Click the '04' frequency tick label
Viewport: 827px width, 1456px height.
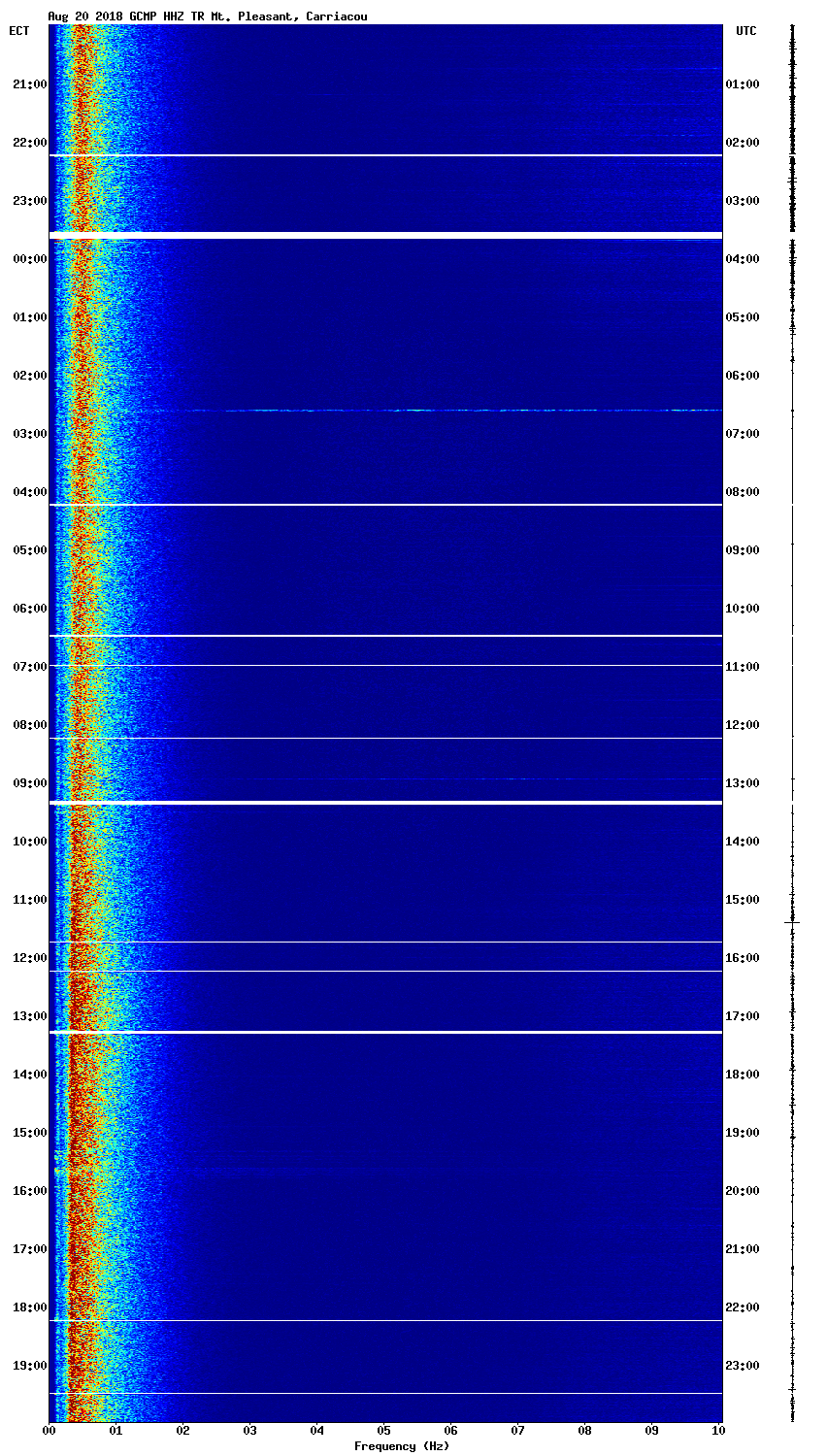coord(317,1431)
